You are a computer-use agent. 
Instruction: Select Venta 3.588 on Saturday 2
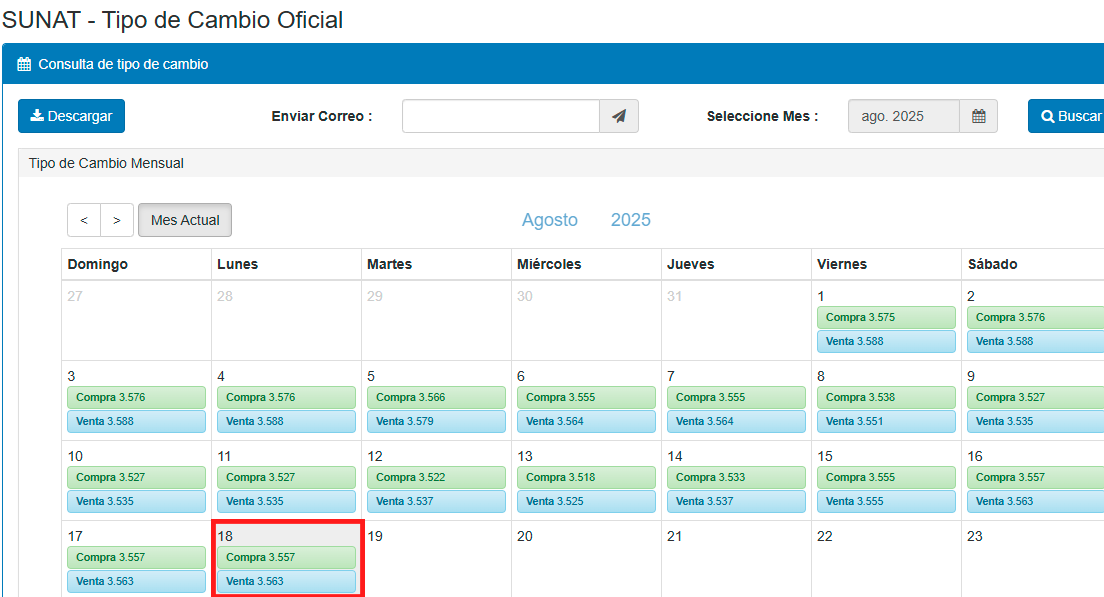[1036, 341]
